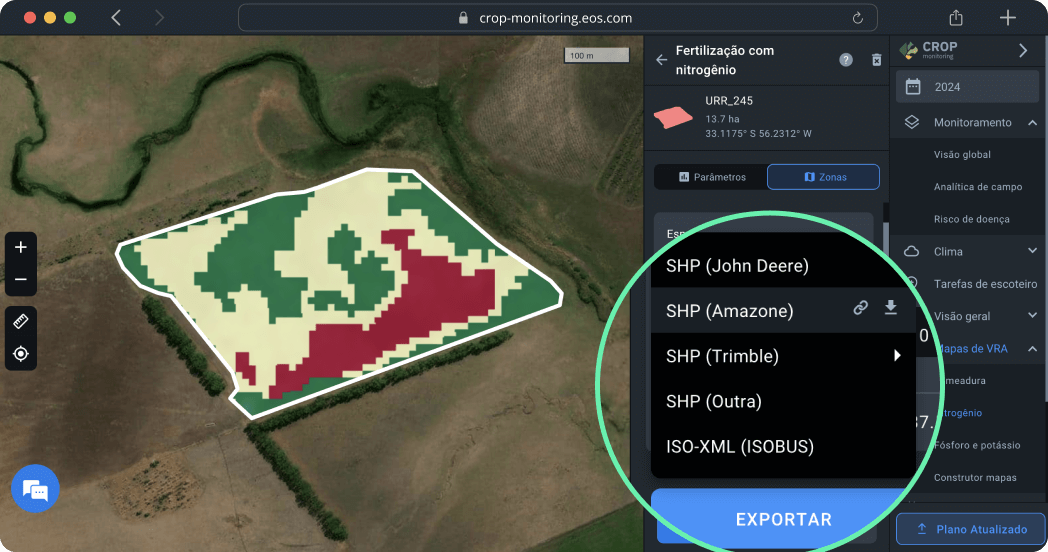Copy link for SHP (Amazone) export
Viewport: 1048px width, 552px height.
point(860,309)
